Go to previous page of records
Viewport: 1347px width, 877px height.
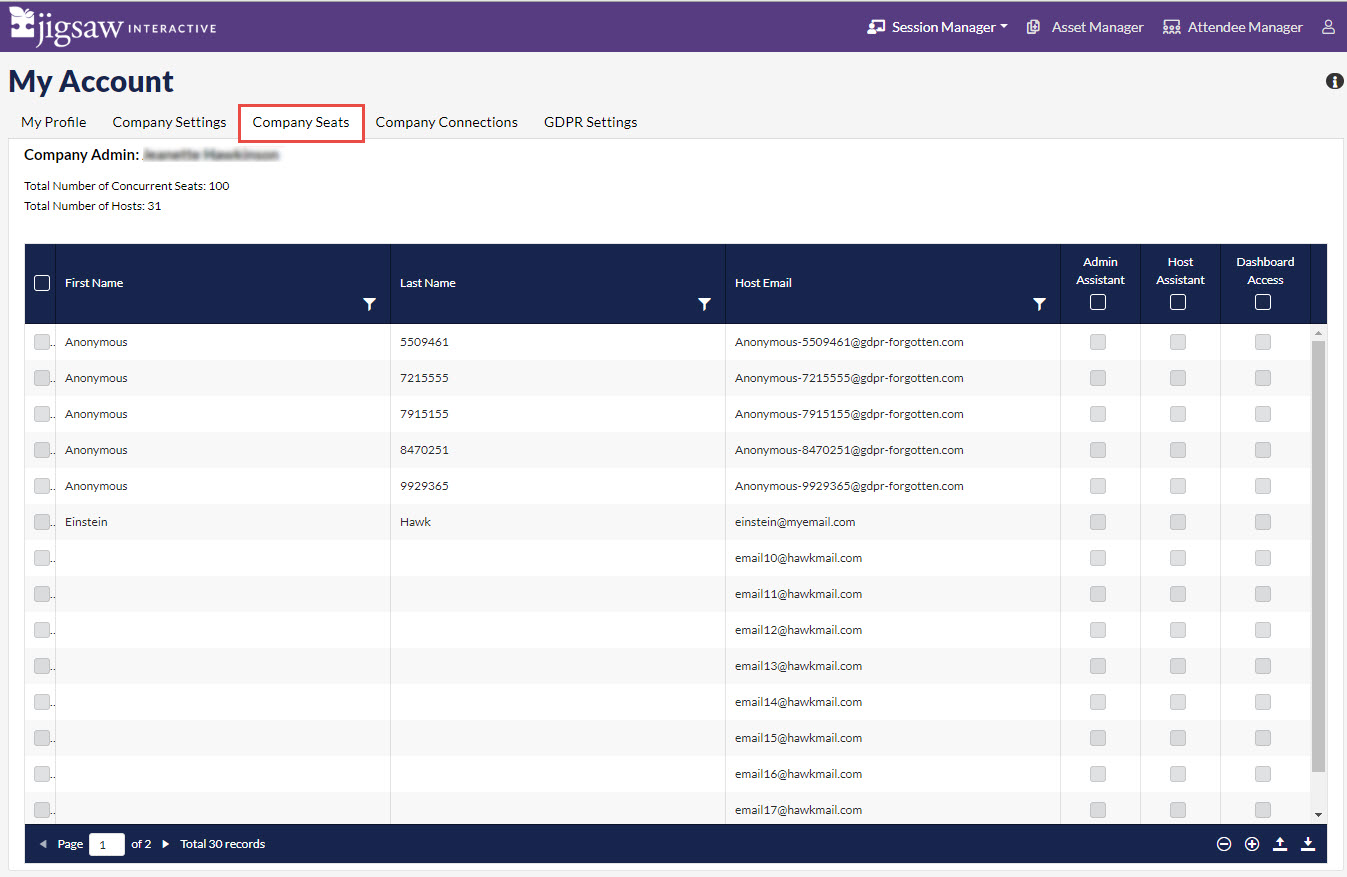pyautogui.click(x=43, y=844)
